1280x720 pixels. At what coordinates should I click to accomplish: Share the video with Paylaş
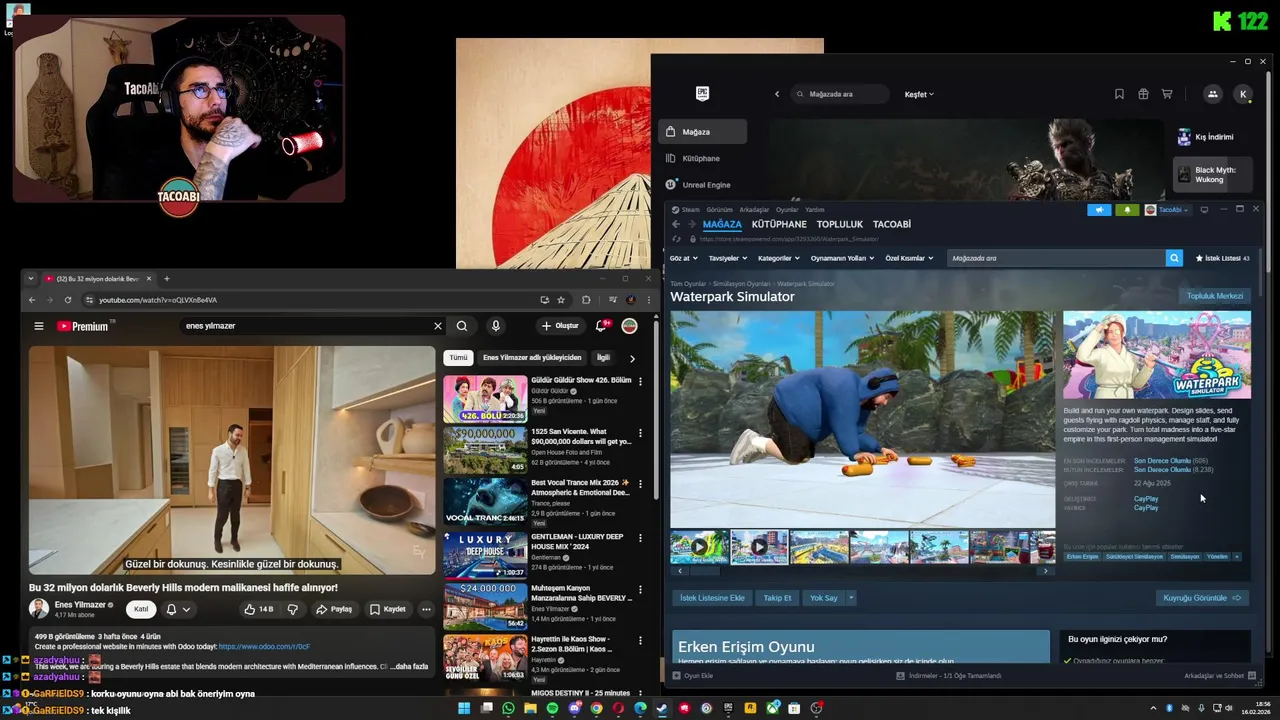334,609
